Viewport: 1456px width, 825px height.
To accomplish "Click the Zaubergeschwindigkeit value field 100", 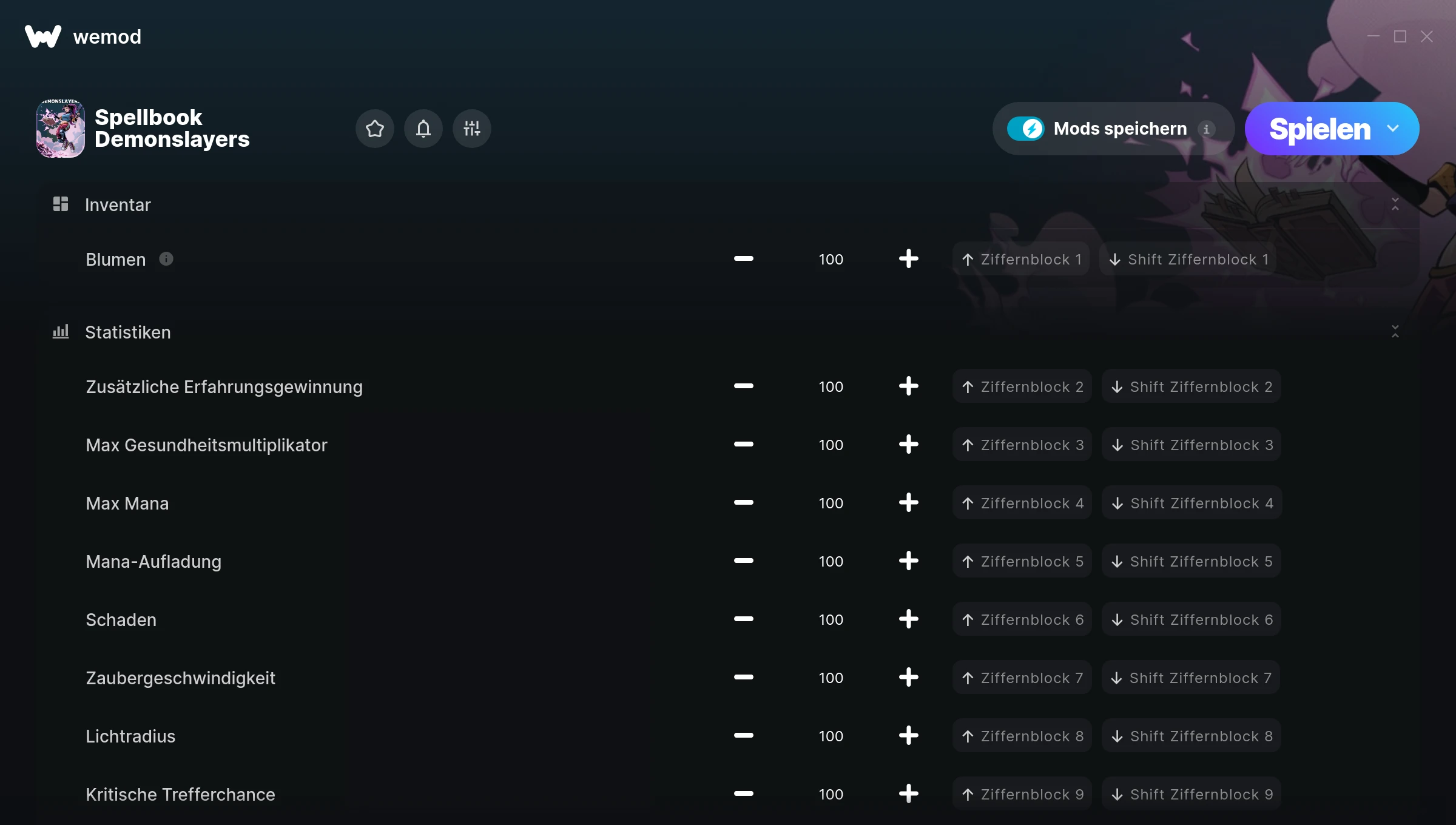I will [831, 678].
